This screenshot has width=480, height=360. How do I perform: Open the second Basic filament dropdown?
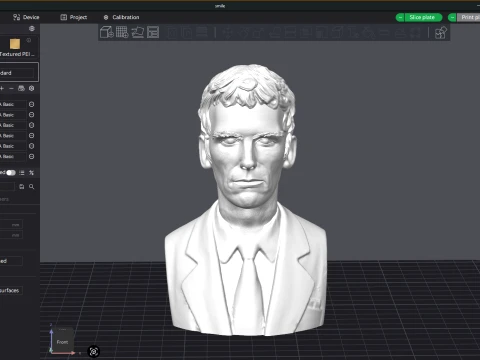[13, 115]
